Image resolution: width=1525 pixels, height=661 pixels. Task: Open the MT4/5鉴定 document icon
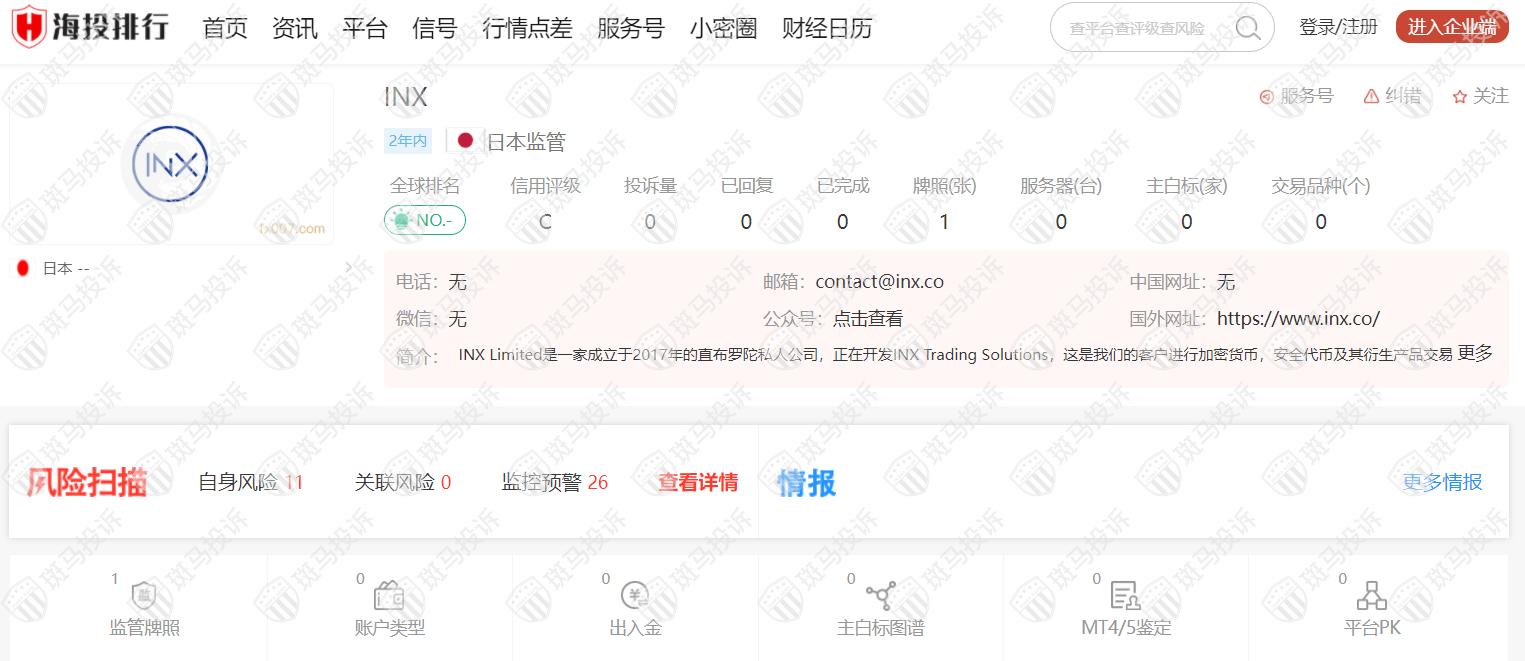[1125, 596]
